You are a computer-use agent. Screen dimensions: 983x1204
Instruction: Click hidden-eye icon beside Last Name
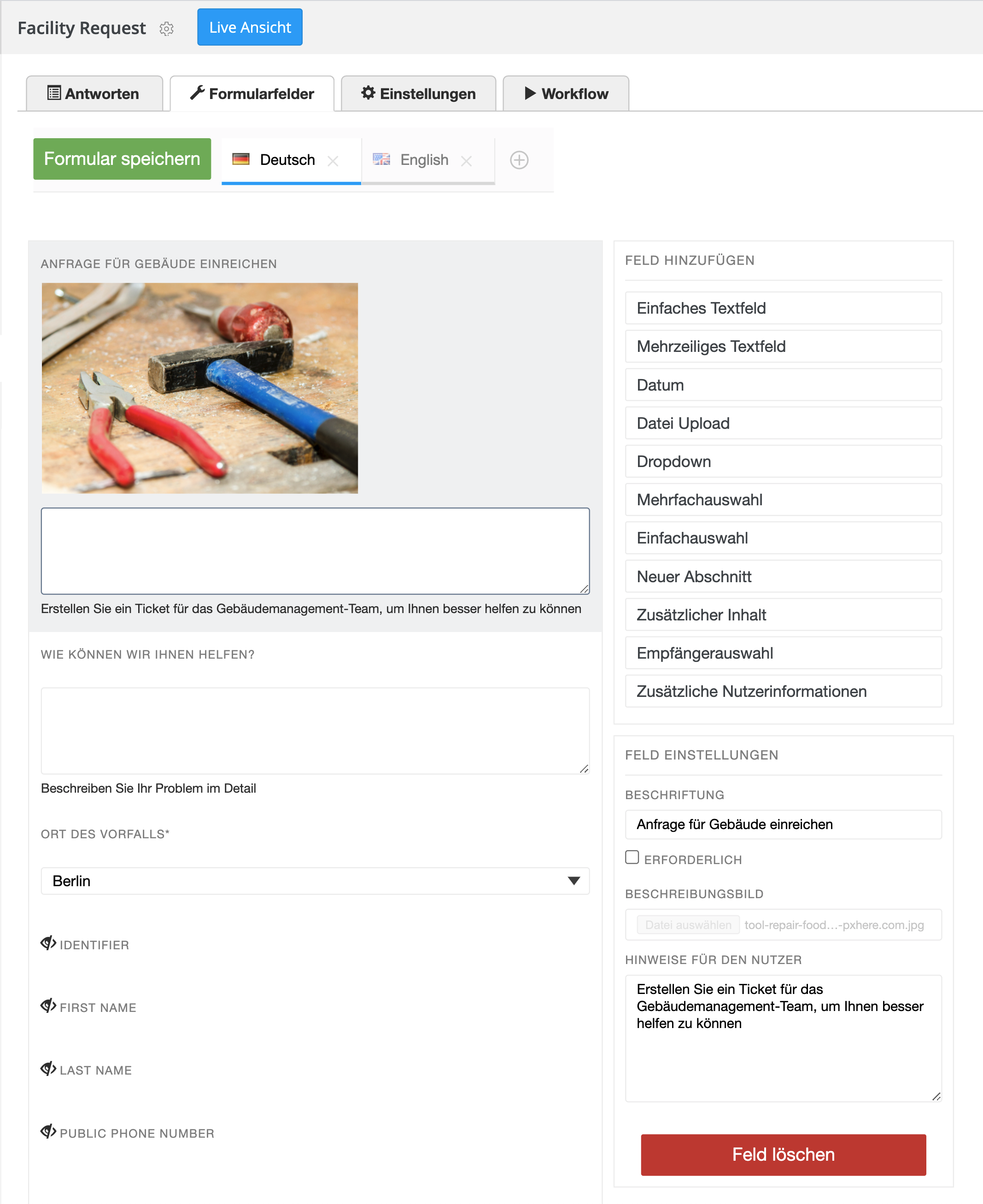pos(48,1069)
